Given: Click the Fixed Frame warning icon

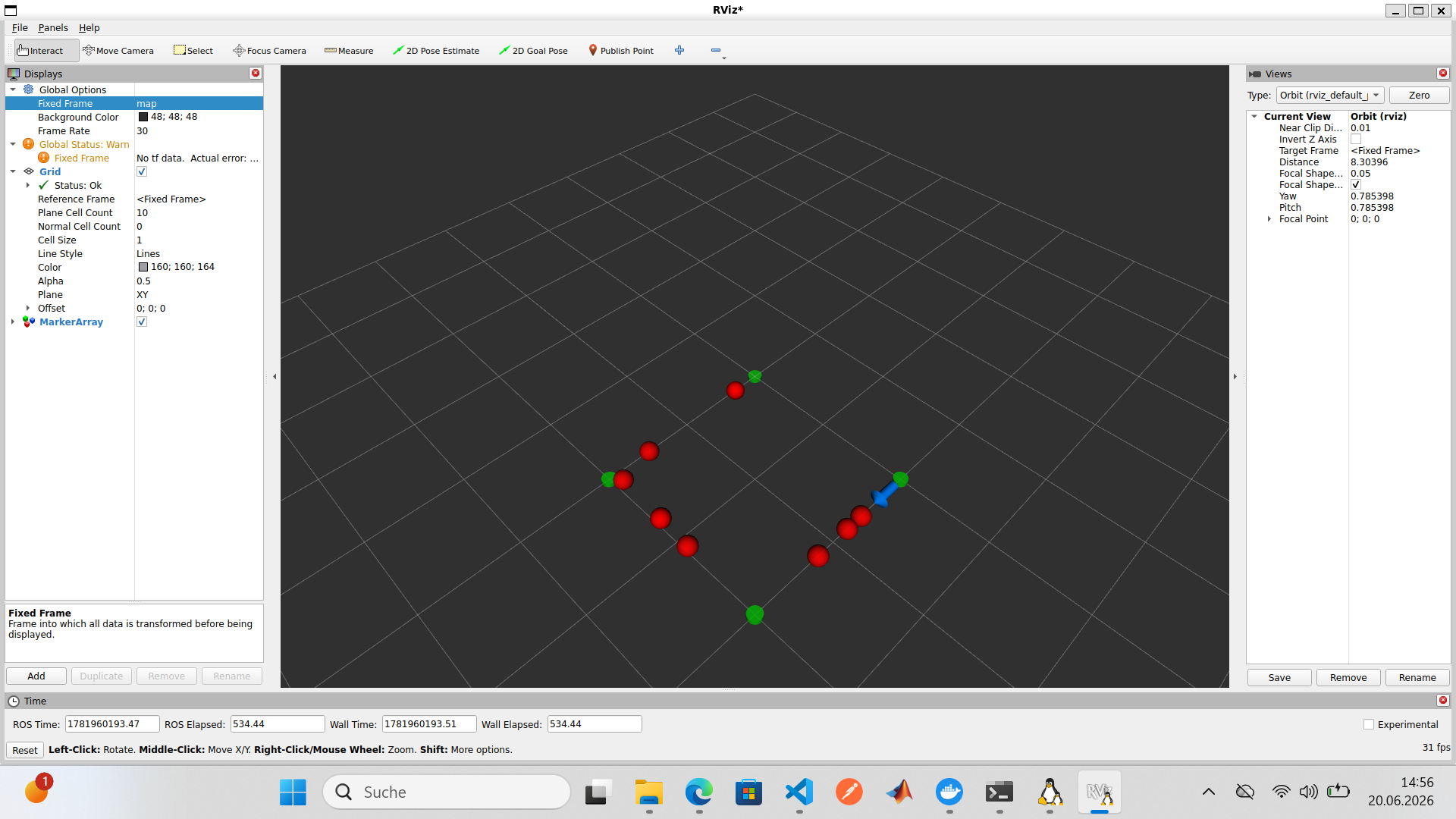Looking at the screenshot, I should (x=44, y=158).
